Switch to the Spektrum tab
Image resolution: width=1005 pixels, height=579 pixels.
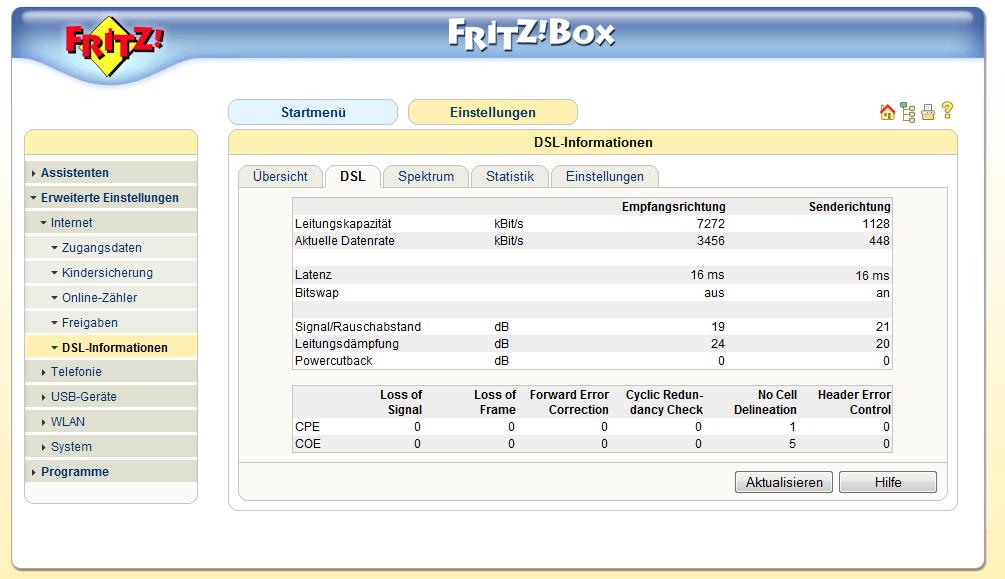[x=426, y=176]
